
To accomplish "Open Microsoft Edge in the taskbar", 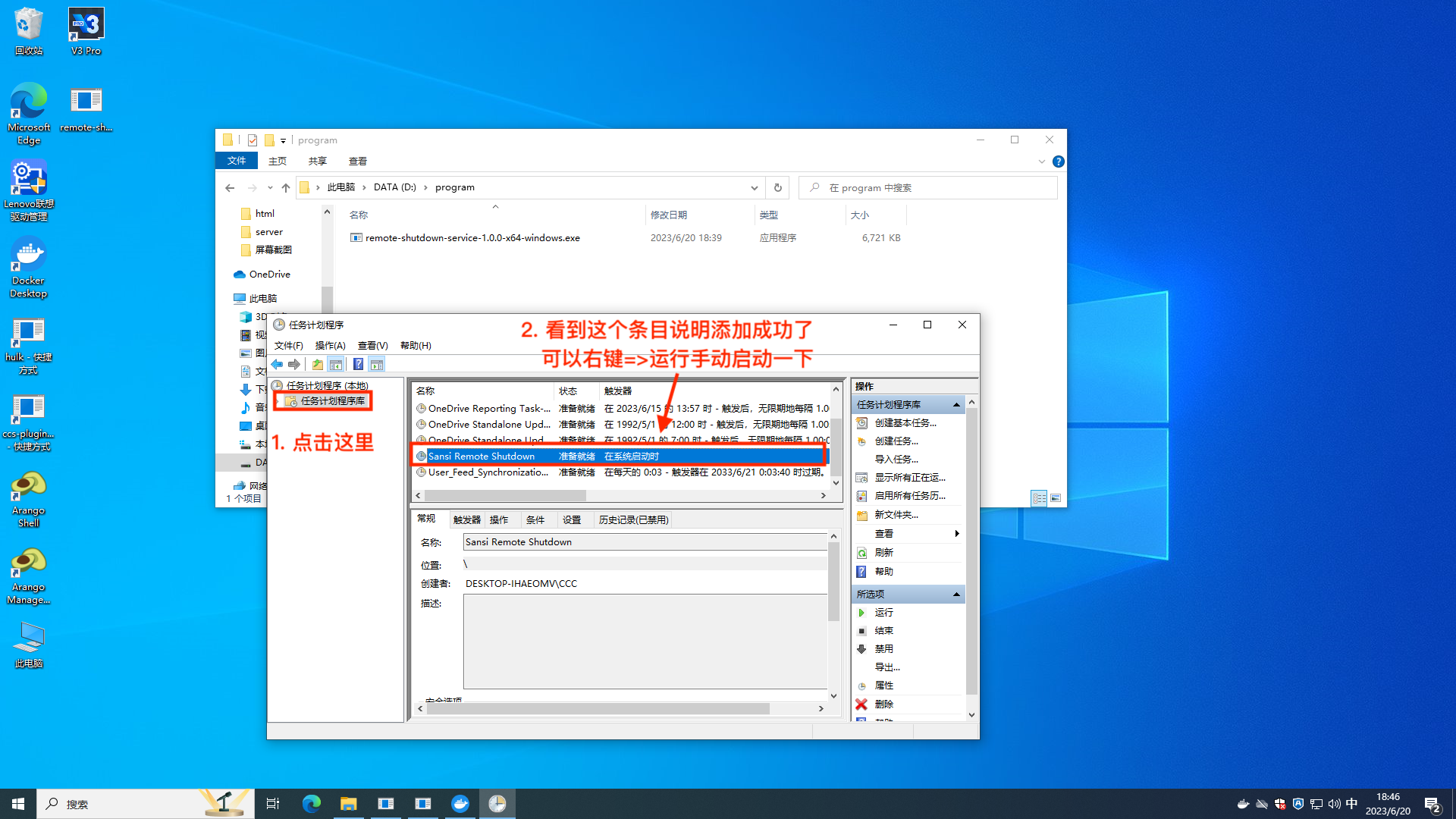I will [x=312, y=804].
